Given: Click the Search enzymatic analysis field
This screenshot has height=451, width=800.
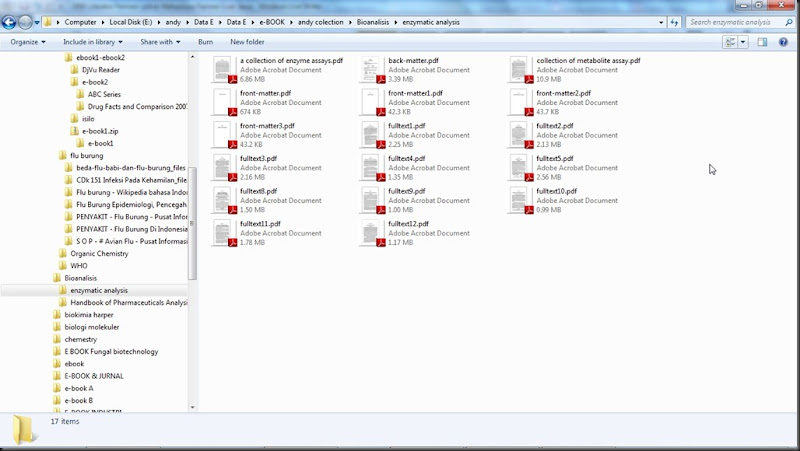Looking at the screenshot, I should point(736,22).
